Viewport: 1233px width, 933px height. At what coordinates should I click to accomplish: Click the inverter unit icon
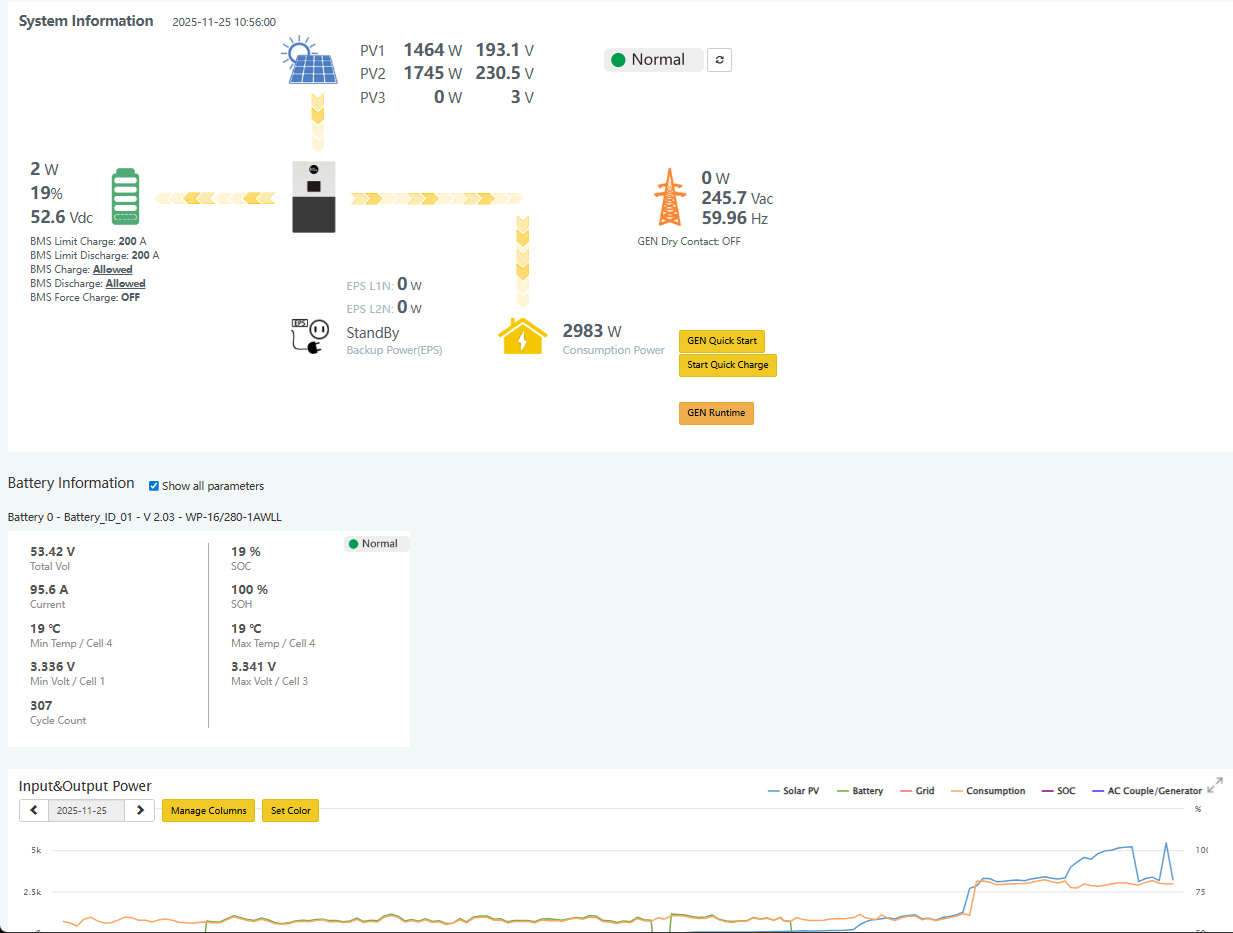(x=314, y=197)
